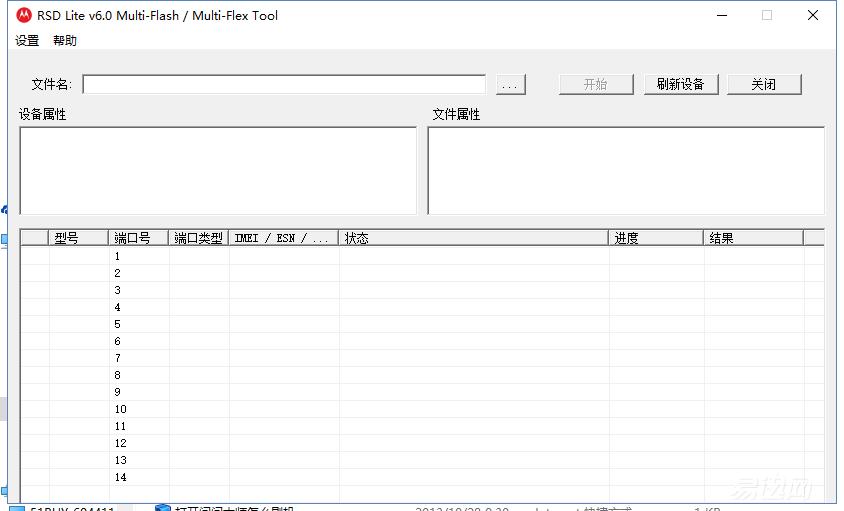The width and height of the screenshot is (844, 511).
Task: Open the 帮助 menu
Action: 65,40
